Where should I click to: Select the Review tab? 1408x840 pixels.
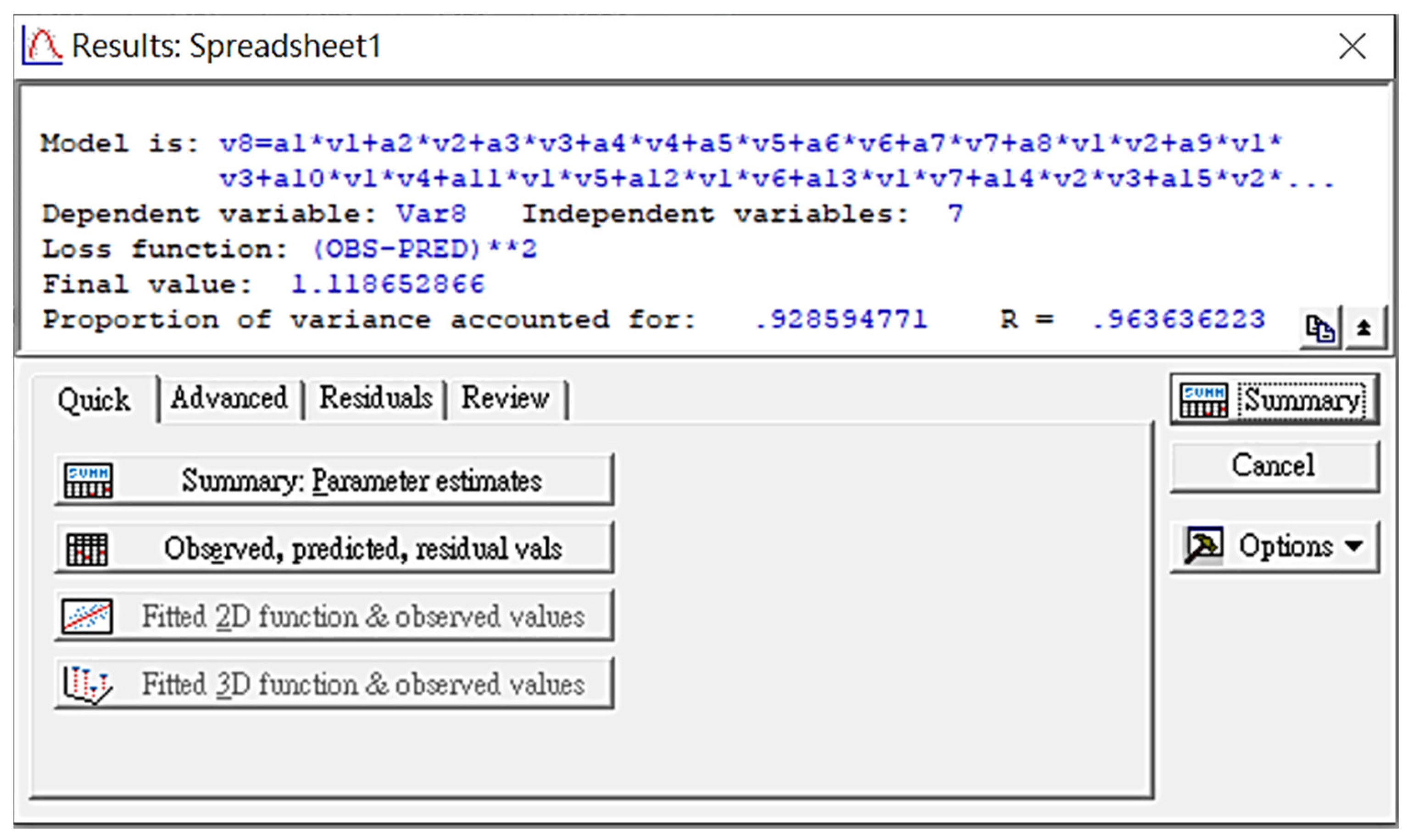pos(505,398)
